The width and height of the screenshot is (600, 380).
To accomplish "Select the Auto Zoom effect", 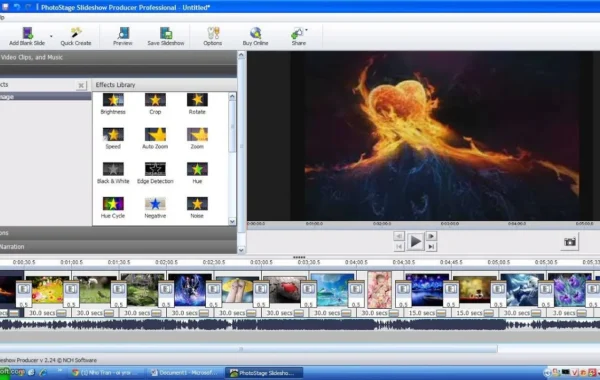I will coord(155,138).
